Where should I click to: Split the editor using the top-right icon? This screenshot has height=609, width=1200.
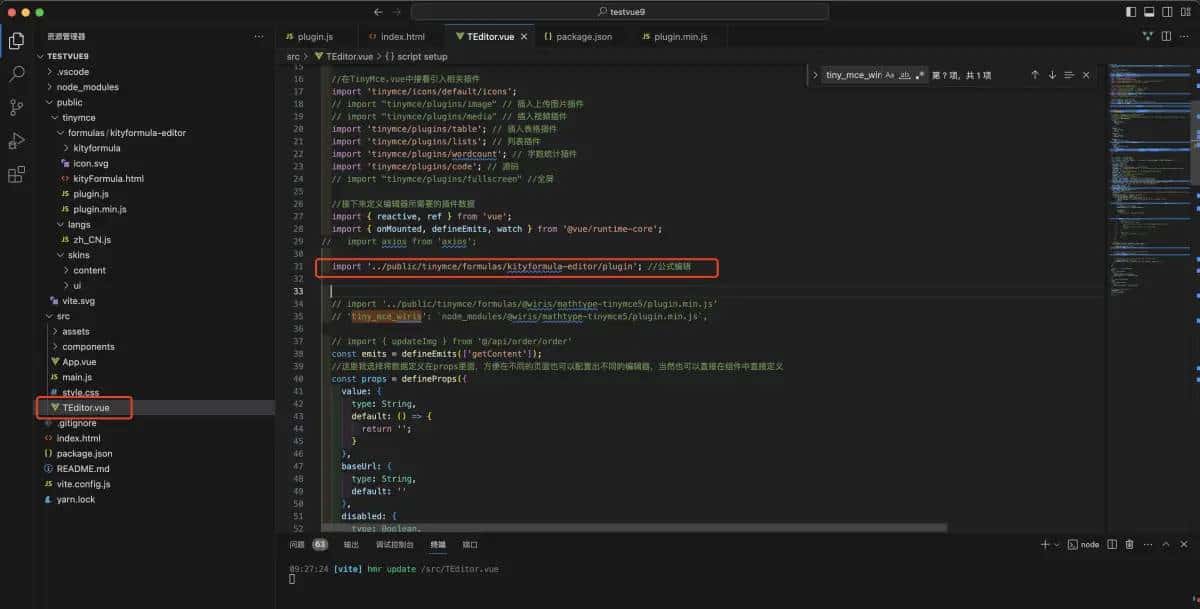pos(1168,36)
